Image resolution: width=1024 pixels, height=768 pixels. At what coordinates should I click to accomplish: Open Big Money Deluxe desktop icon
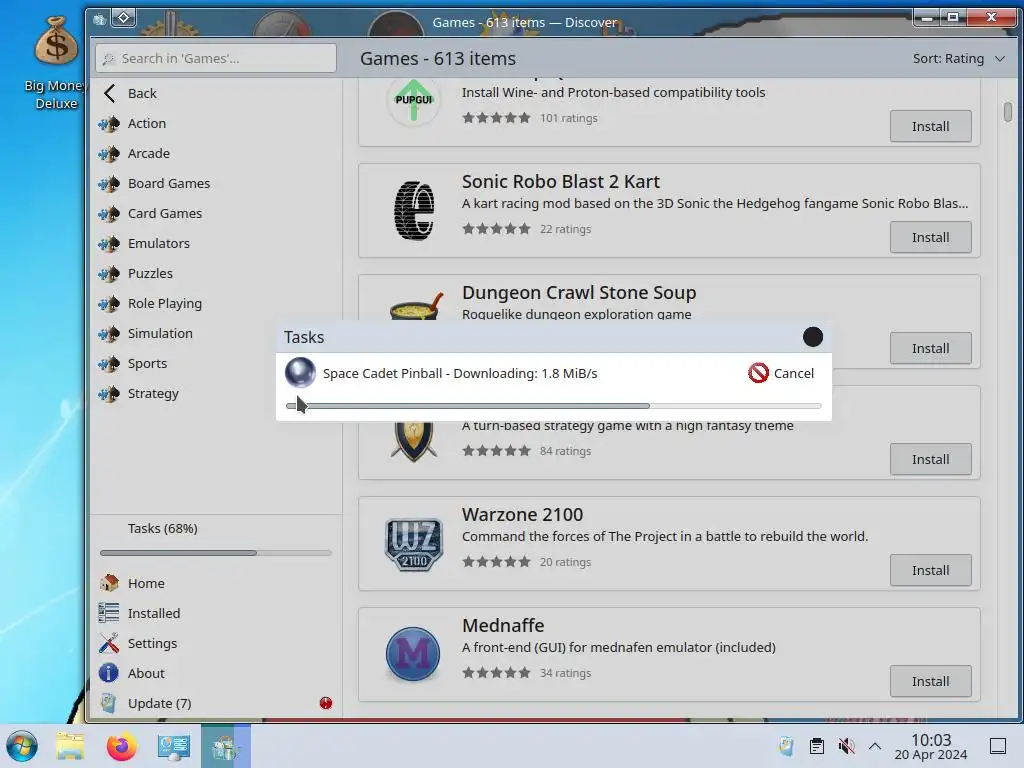pos(56,62)
